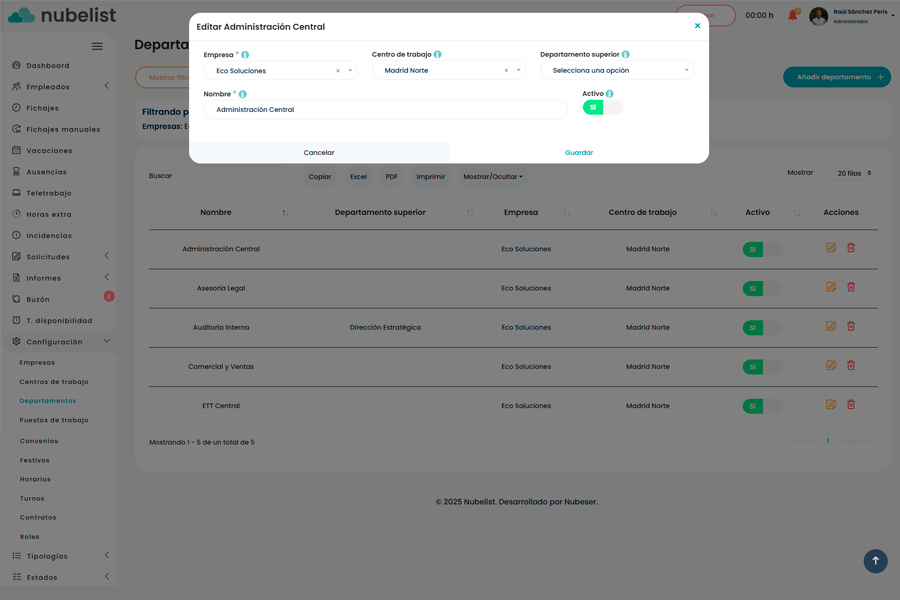
Task: Click the notification bell icon
Action: (x=793, y=15)
